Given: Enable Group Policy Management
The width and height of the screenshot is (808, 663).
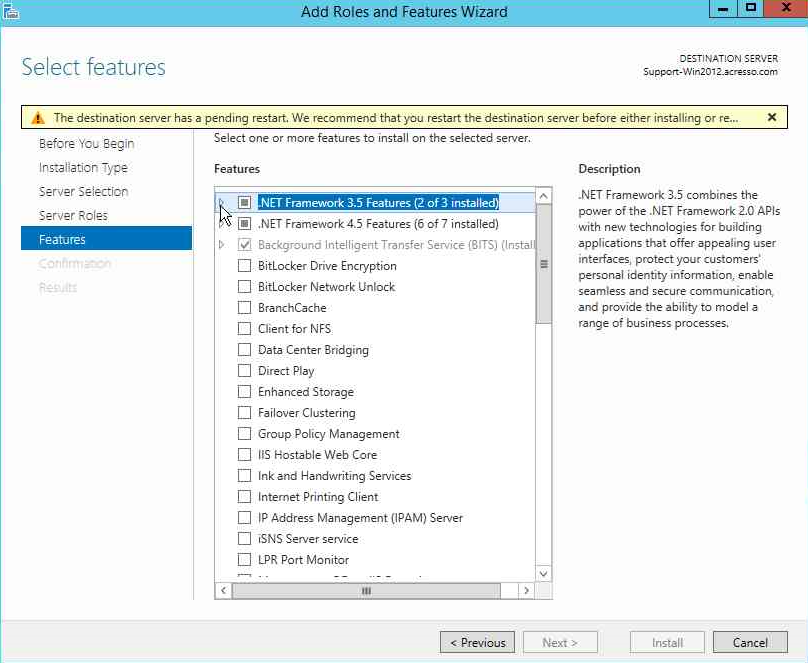Looking at the screenshot, I should (242, 433).
